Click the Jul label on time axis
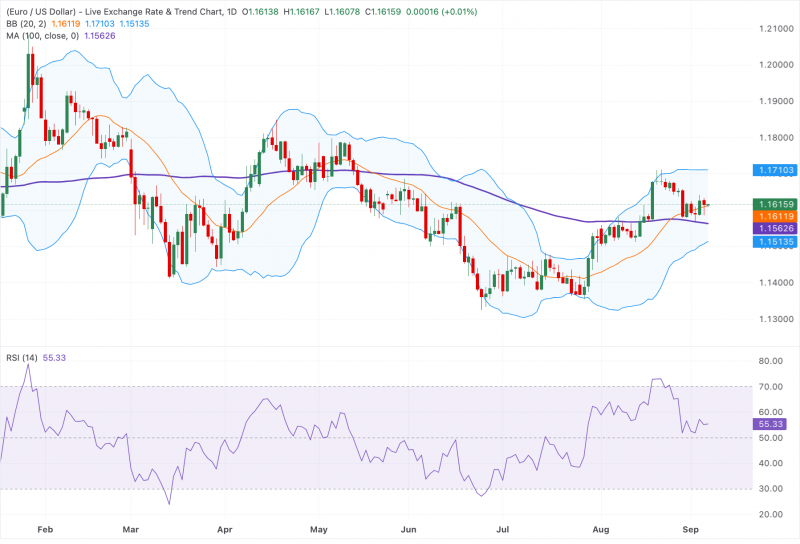Image resolution: width=800 pixels, height=544 pixels. click(x=503, y=529)
